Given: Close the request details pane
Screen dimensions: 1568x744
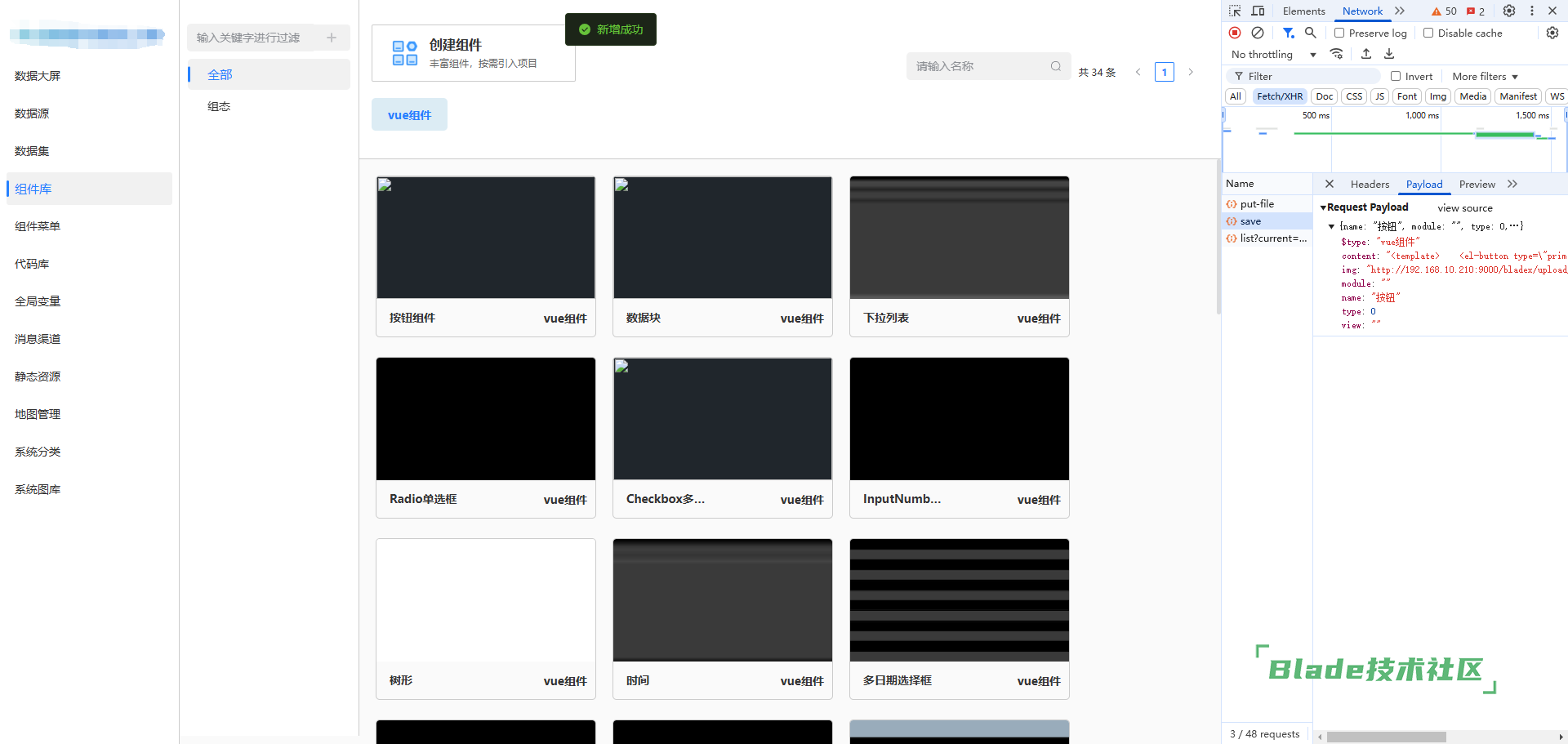Looking at the screenshot, I should click(1329, 184).
